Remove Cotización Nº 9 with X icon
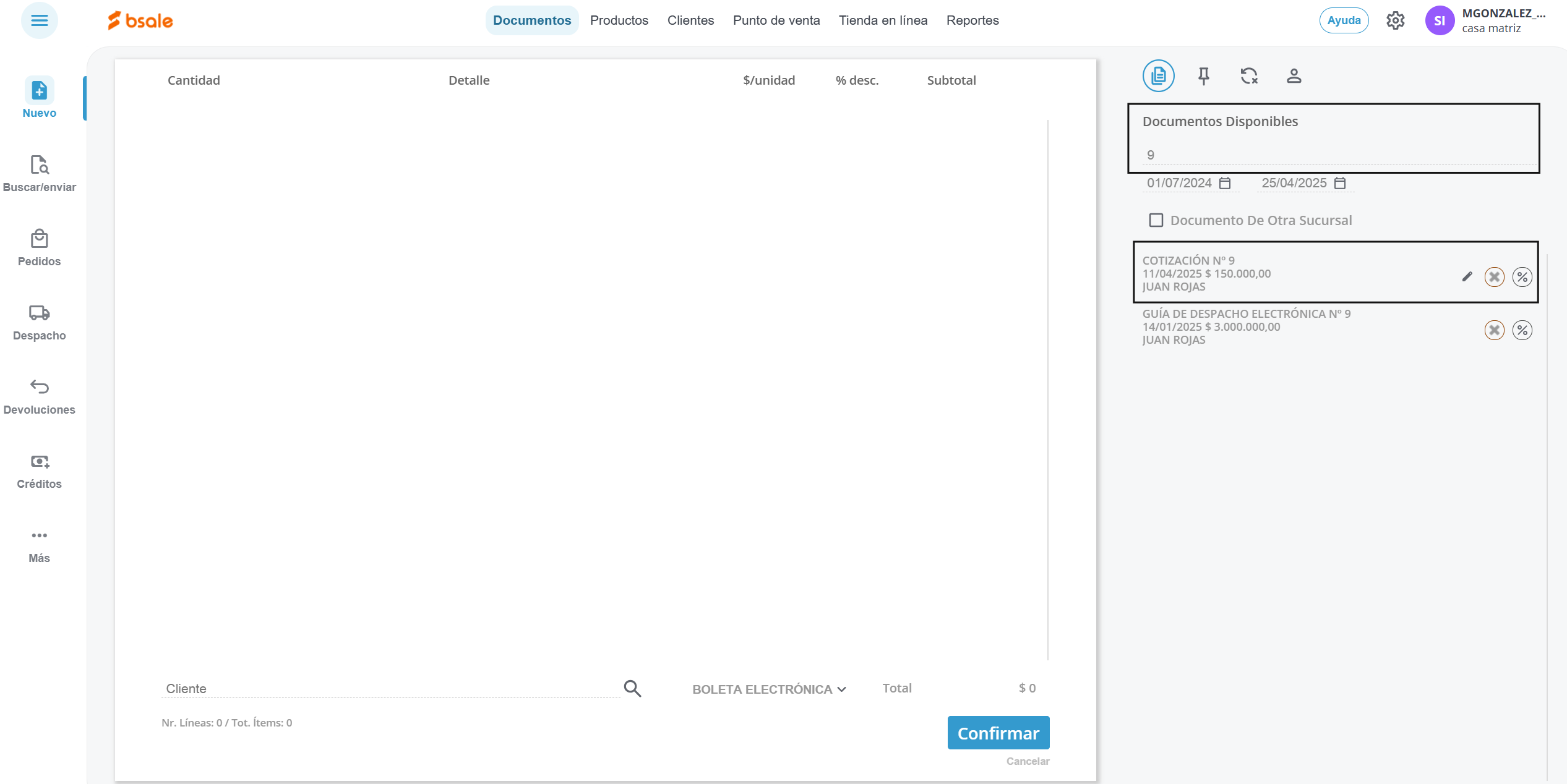This screenshot has height=784, width=1567. pyautogui.click(x=1494, y=276)
